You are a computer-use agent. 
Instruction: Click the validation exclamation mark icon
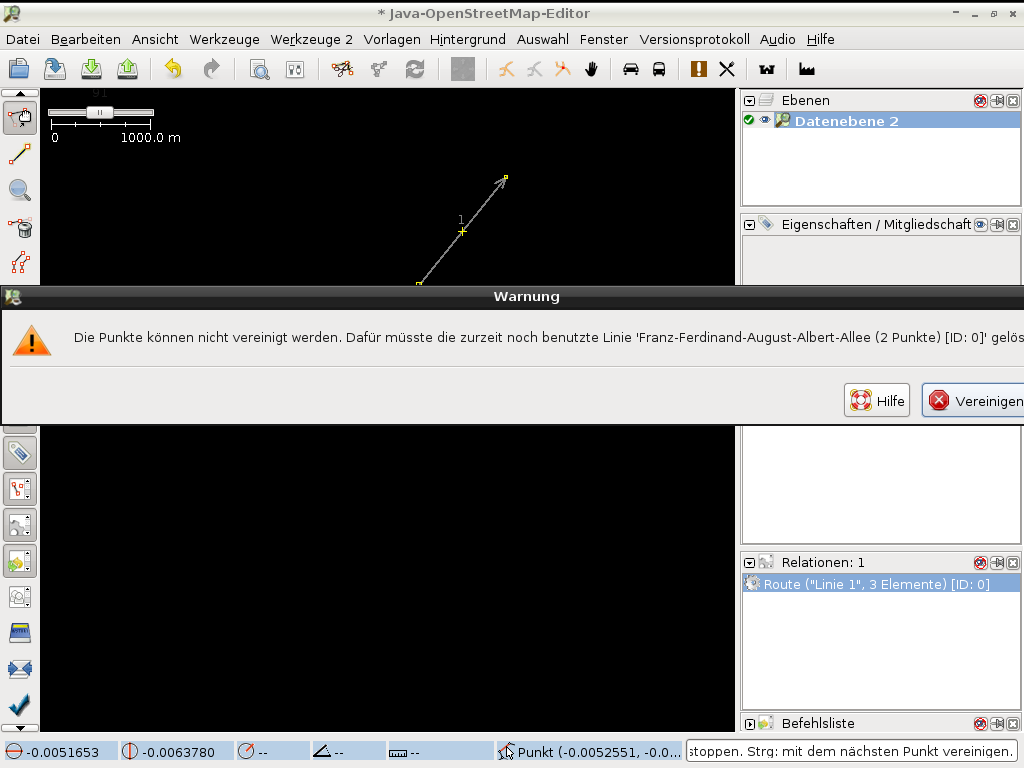[698, 69]
